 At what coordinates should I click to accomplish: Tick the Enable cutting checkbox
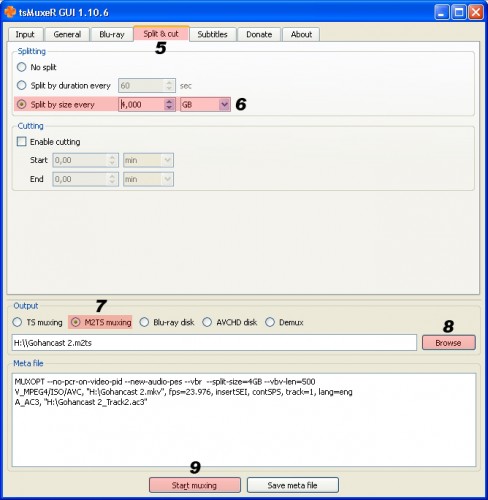coord(22,142)
